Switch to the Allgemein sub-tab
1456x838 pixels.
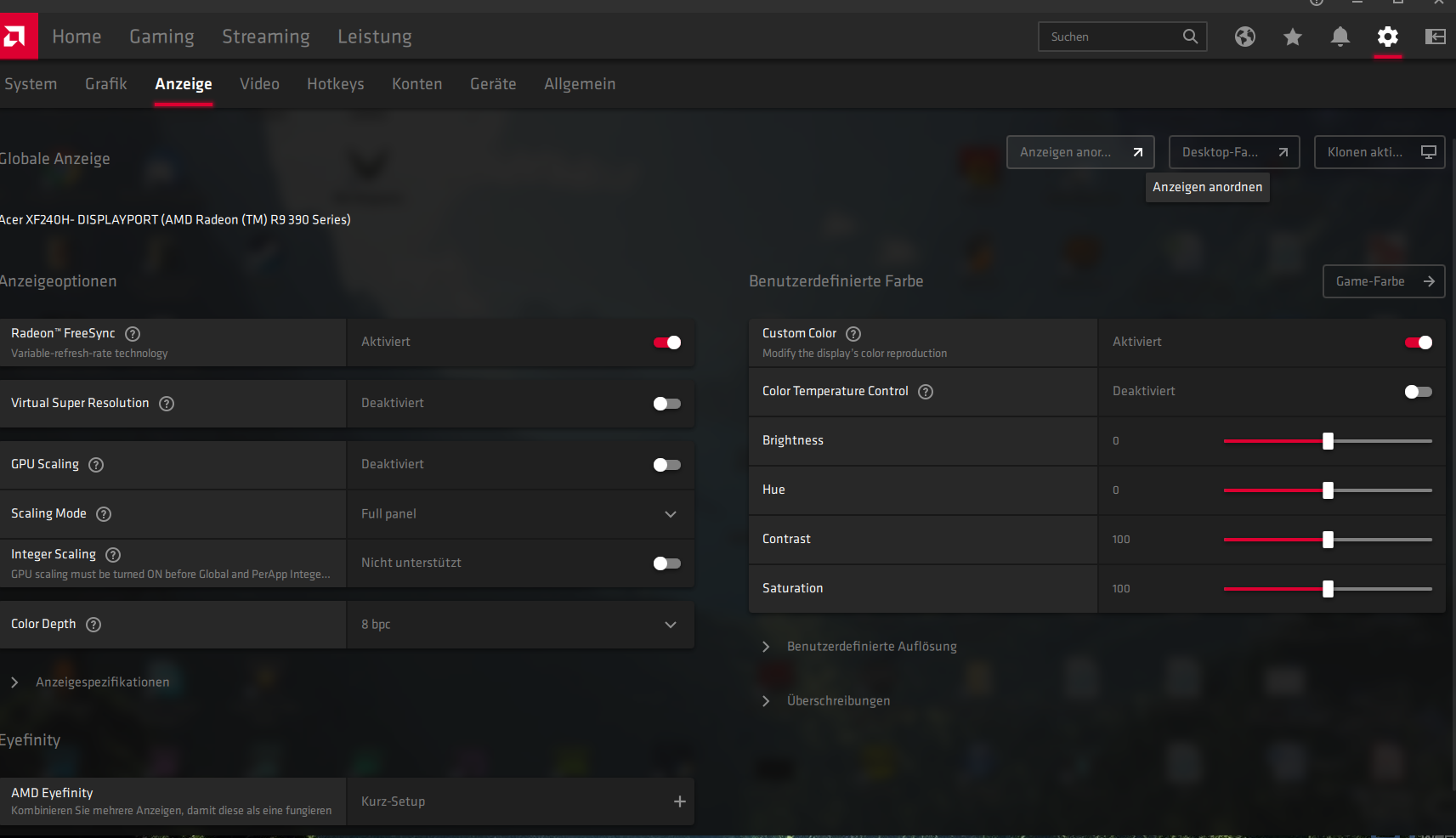pos(580,84)
